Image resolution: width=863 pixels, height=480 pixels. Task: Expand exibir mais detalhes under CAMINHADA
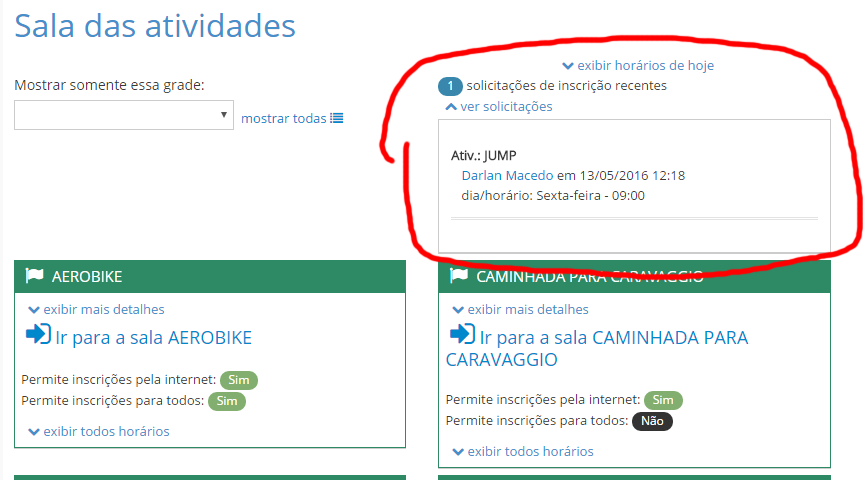(521, 309)
